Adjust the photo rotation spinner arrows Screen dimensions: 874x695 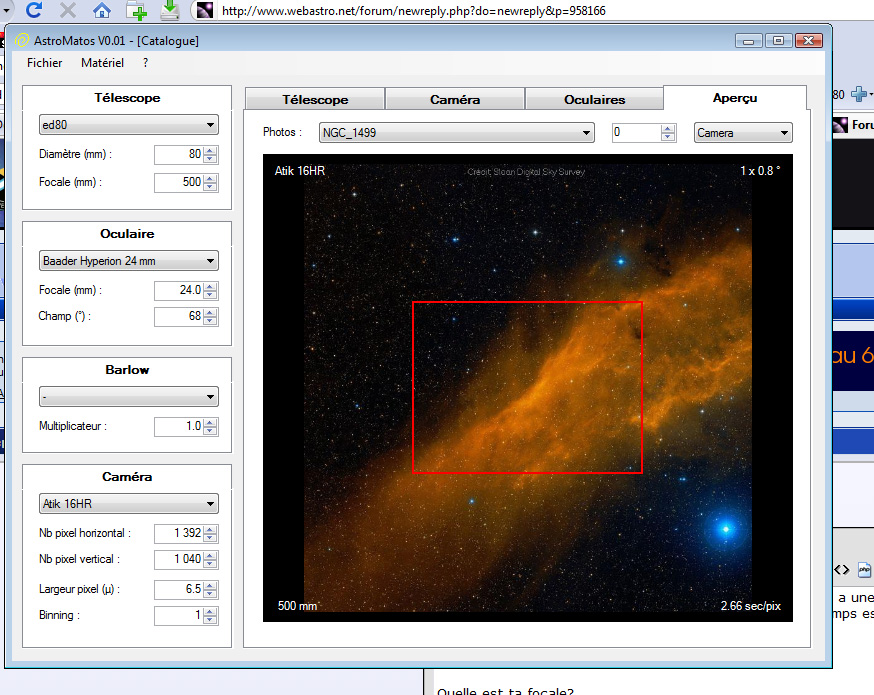click(668, 133)
